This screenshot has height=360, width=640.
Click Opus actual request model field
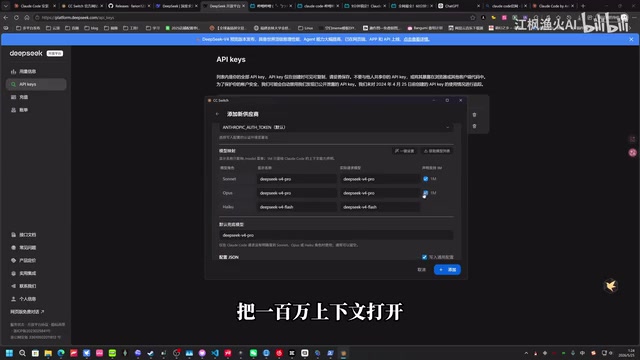tap(380, 193)
